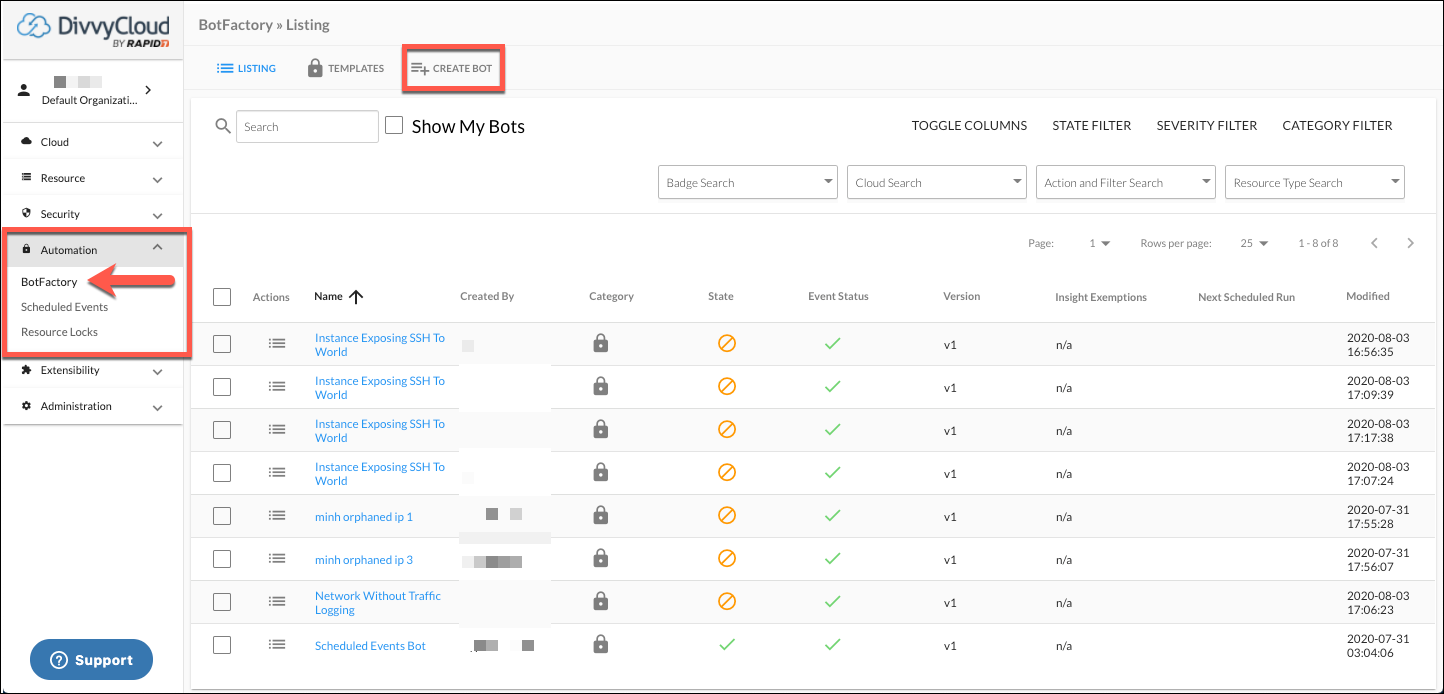Screen dimensions: 1444x694
Task: Open Resource Type Search dropdown
Action: pyautogui.click(x=1315, y=182)
